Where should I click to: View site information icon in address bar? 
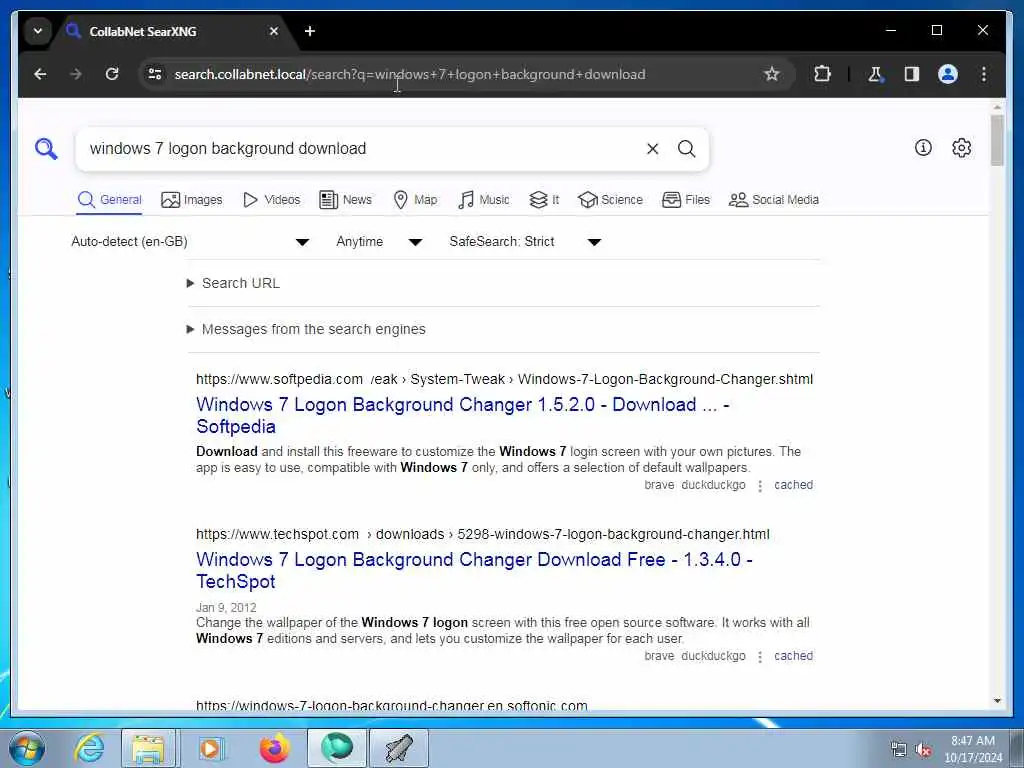coord(155,74)
